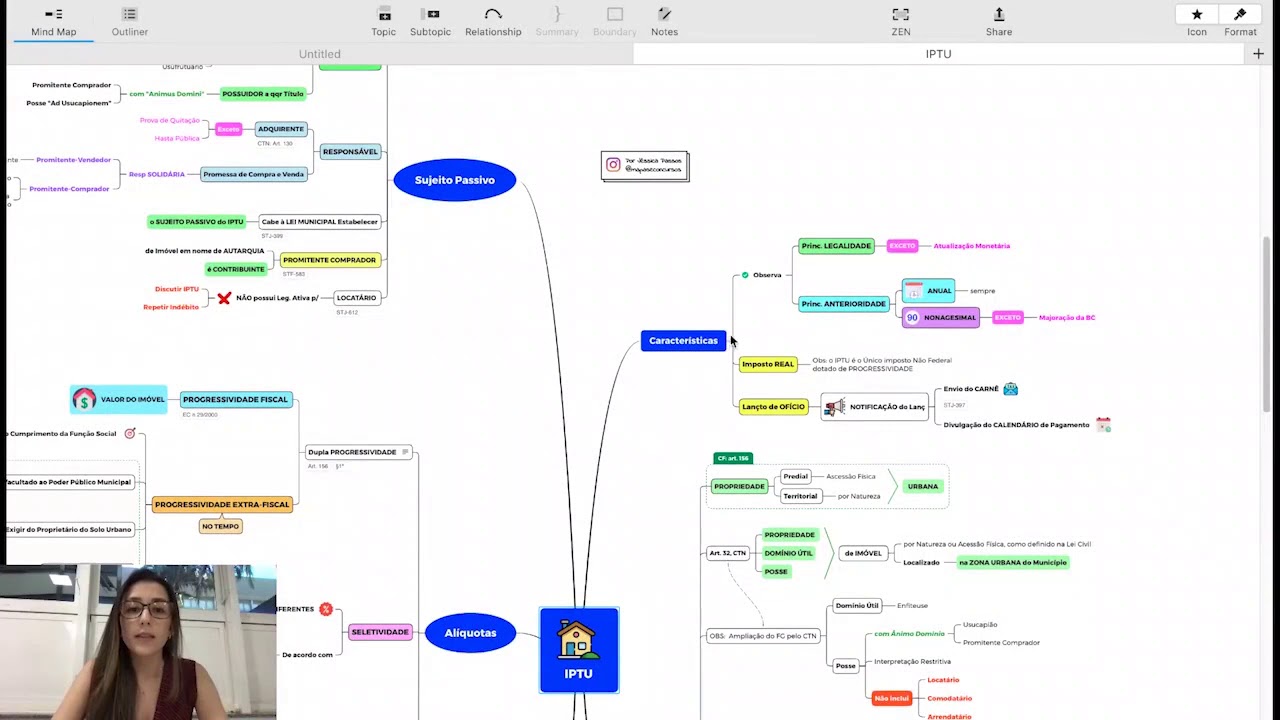Click the money house icon in VALOR DO IMÓVEL
The width and height of the screenshot is (1280, 720).
click(84, 400)
